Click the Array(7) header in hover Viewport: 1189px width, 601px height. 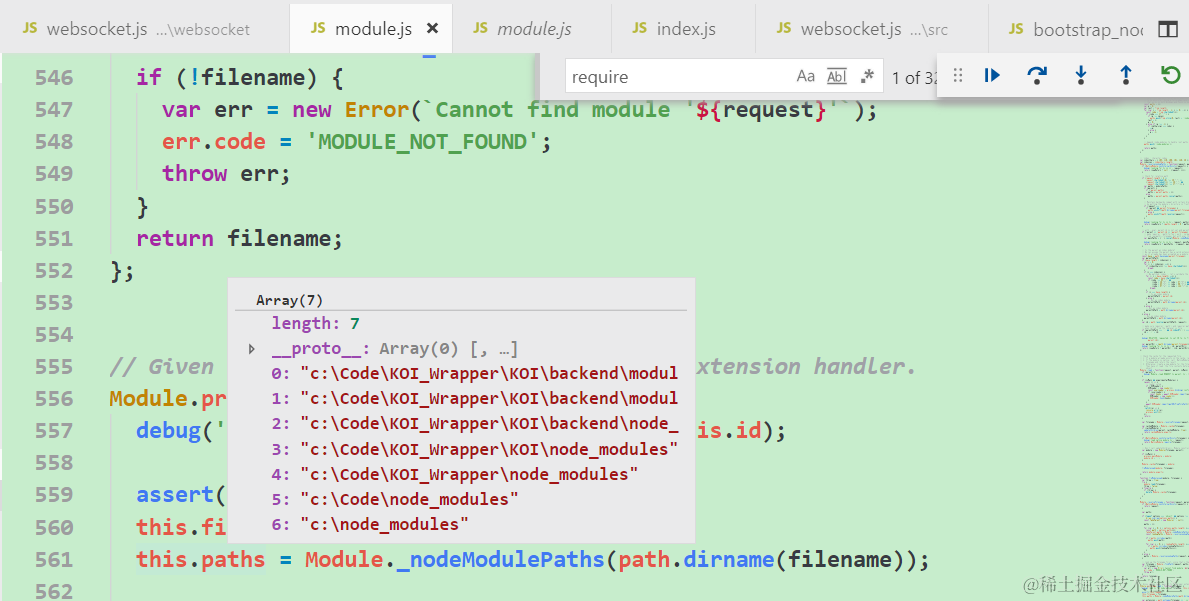coord(290,300)
